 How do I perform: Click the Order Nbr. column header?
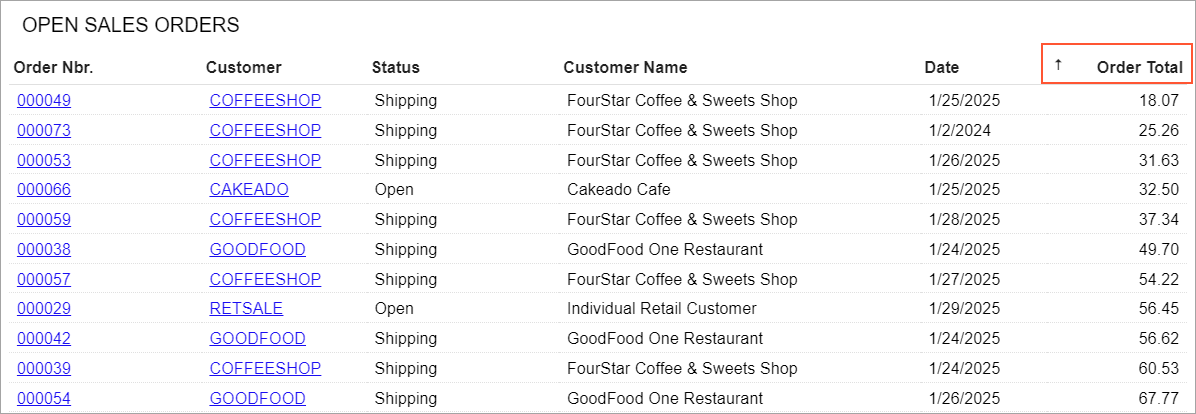pos(53,68)
